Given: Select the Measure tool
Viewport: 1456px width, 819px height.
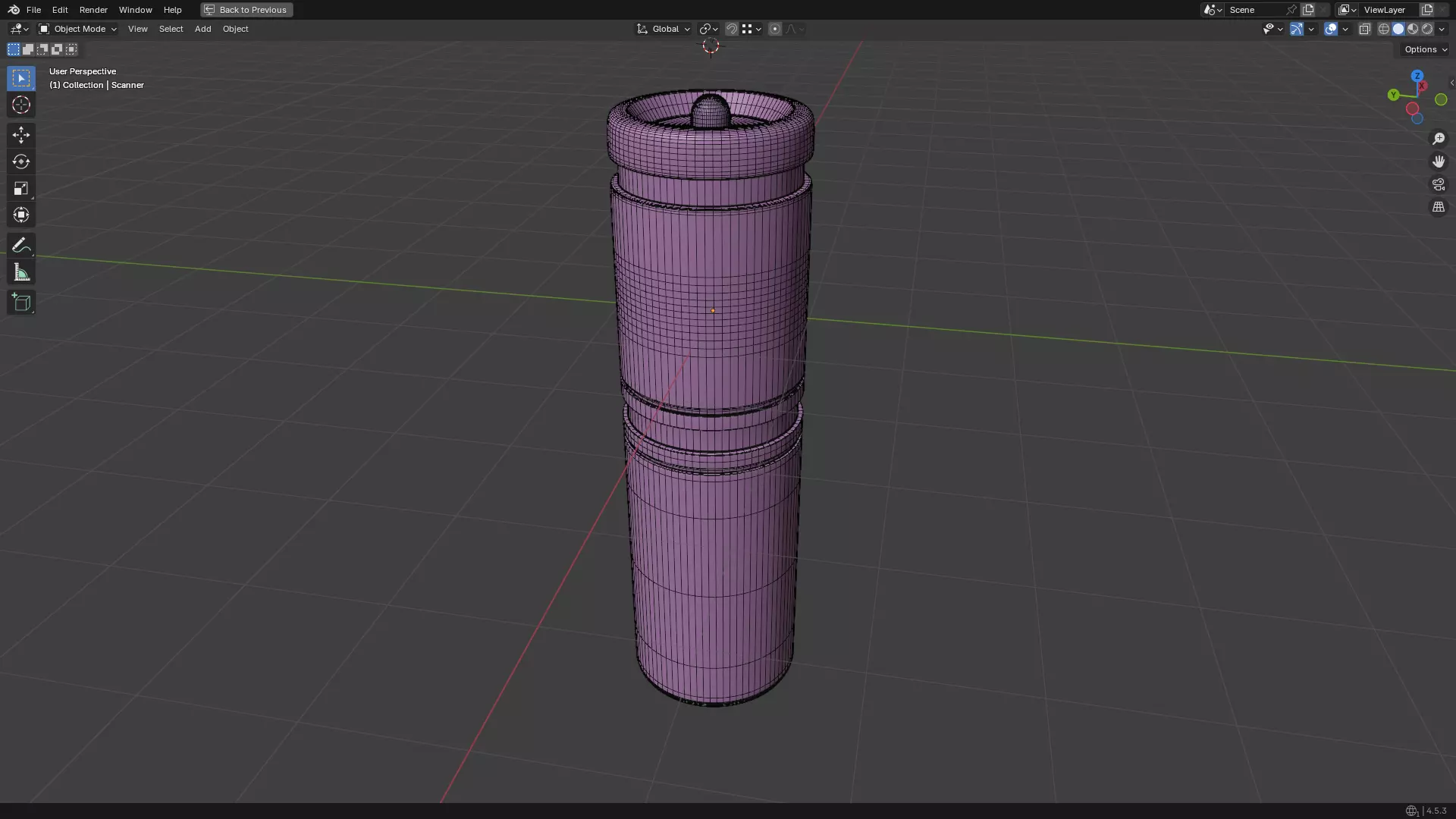Looking at the screenshot, I should (x=21, y=272).
